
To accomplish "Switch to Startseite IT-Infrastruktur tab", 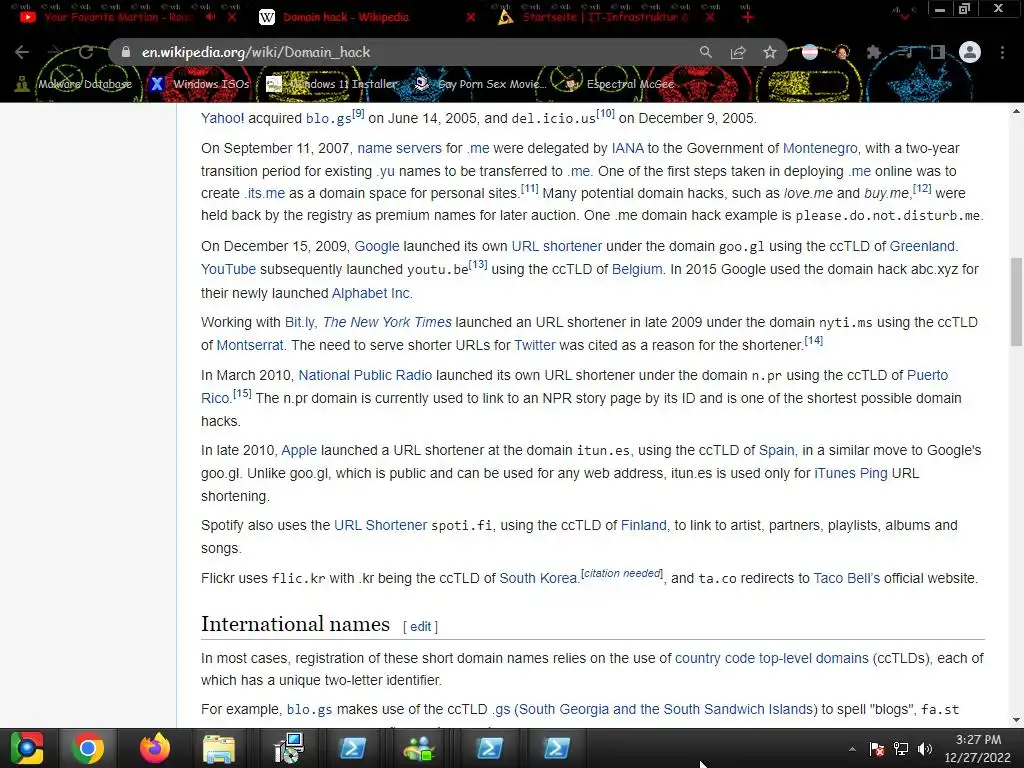I will tap(605, 17).
